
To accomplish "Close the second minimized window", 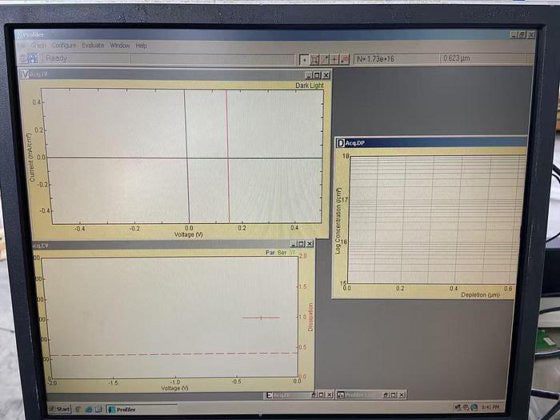I will tap(402, 395).
